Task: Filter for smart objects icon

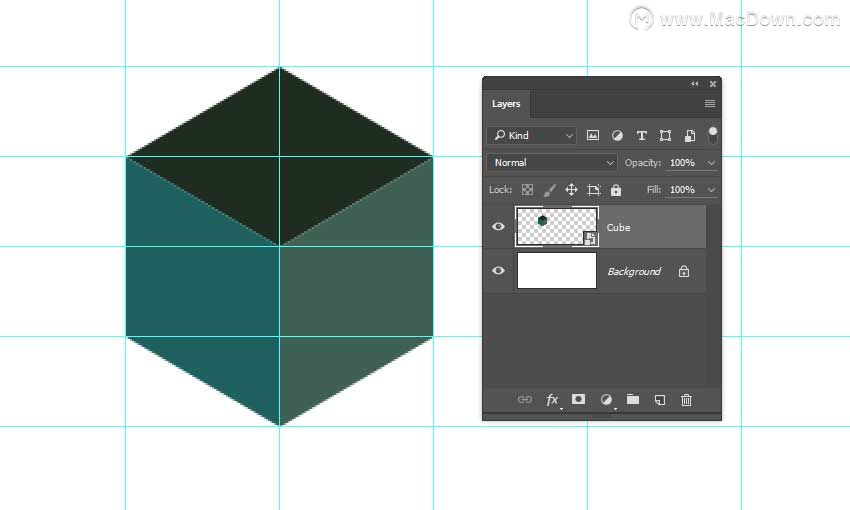Action: [690, 135]
